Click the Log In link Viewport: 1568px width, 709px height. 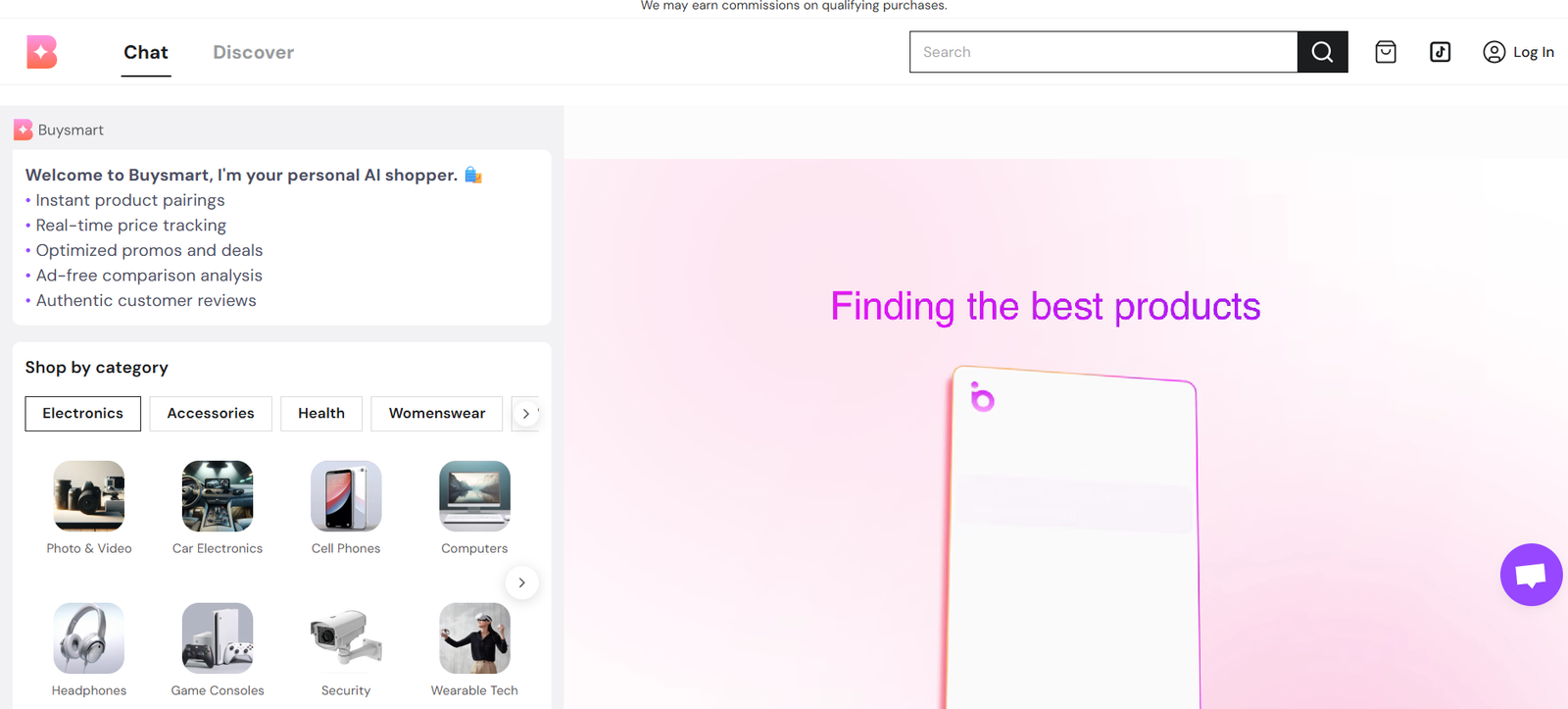click(x=1518, y=52)
